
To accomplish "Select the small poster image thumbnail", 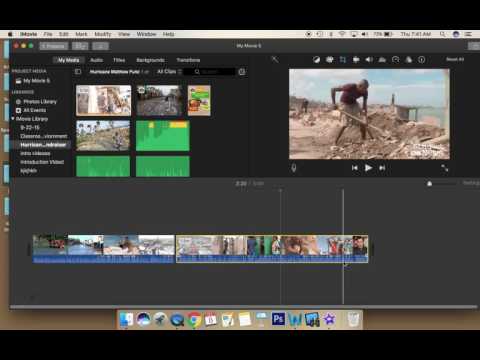I will 199,100.
